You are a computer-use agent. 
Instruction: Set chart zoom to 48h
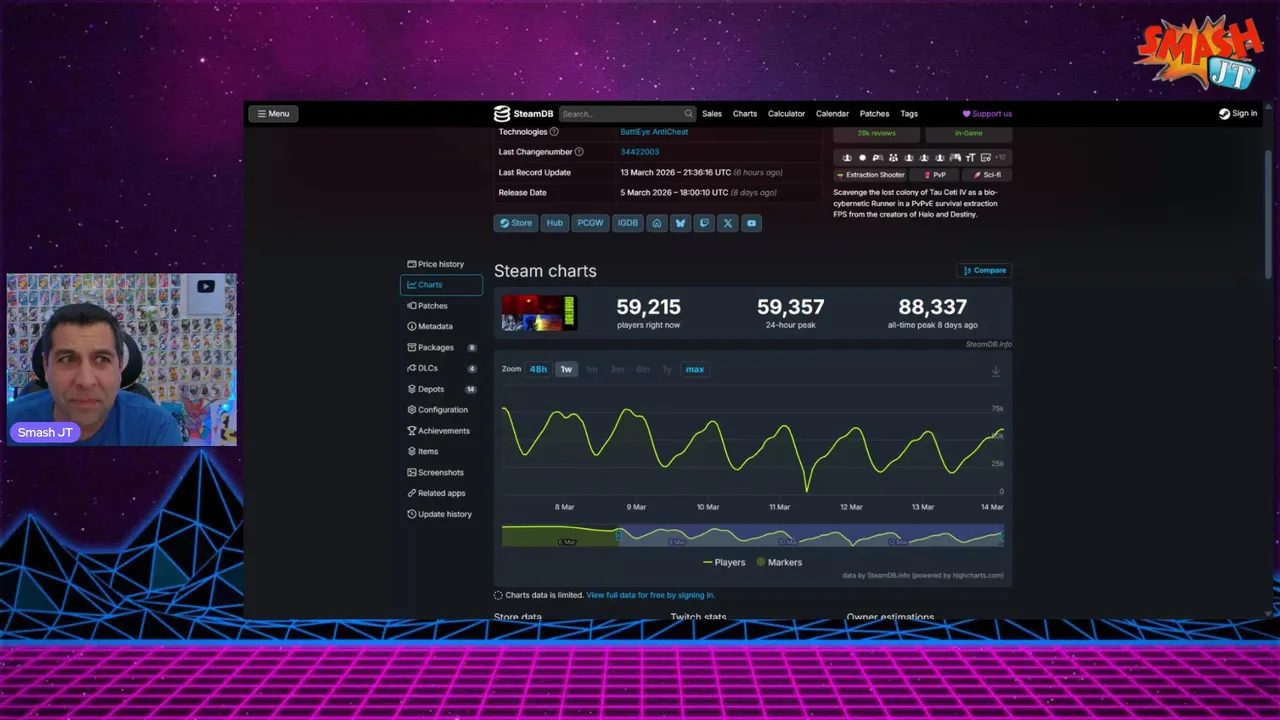538,369
